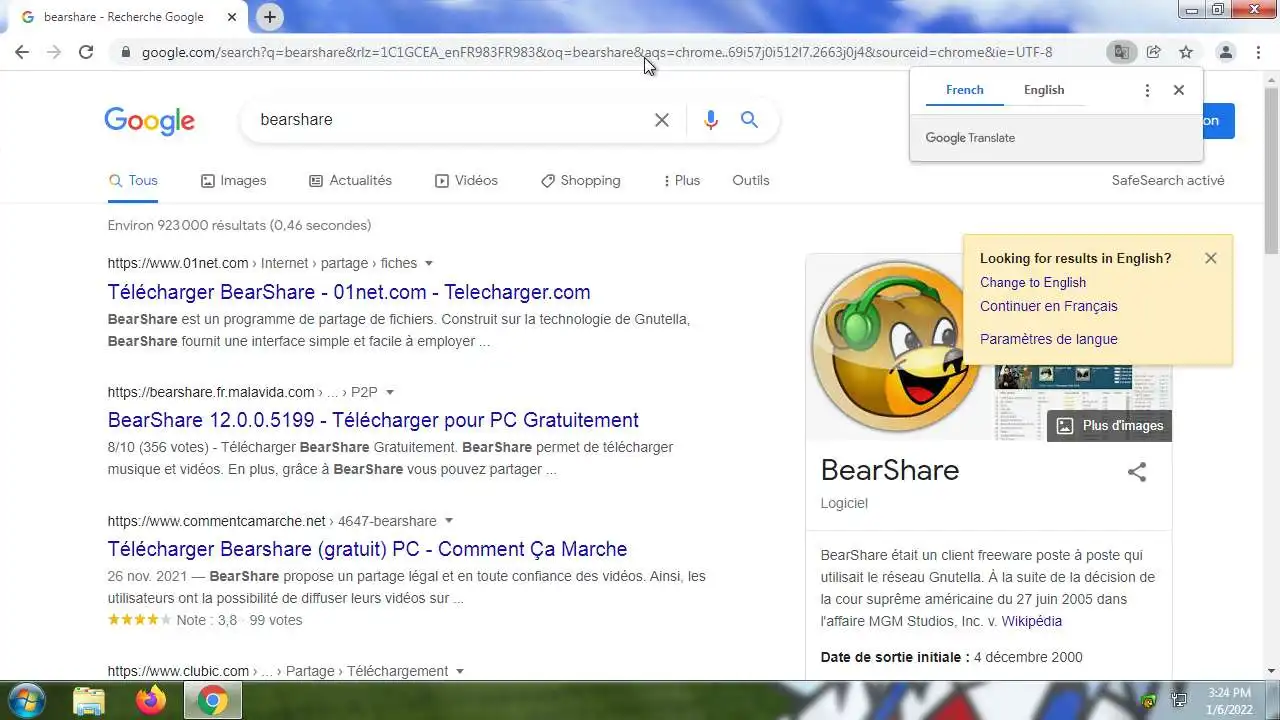Viewport: 1280px width, 720px height.
Task: Switch to the Vidéos tab
Action: [x=466, y=181]
